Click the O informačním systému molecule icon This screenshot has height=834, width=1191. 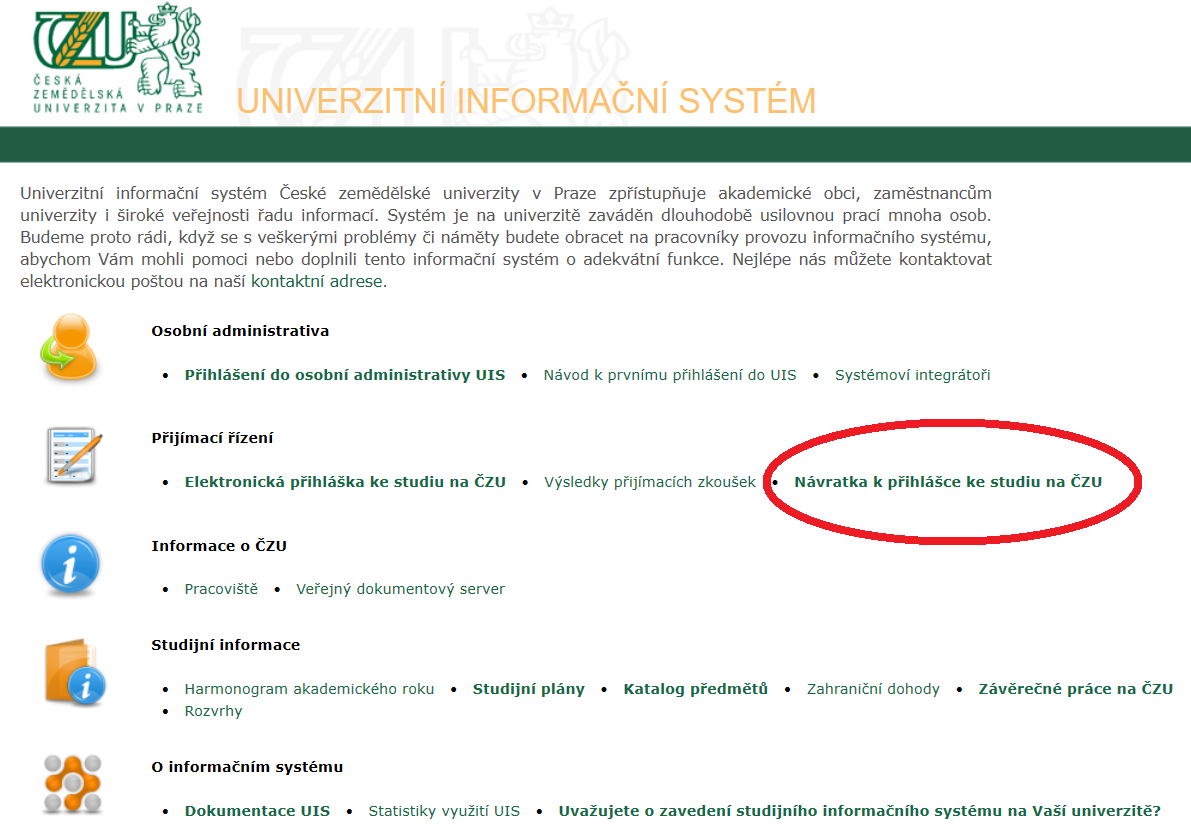72,784
